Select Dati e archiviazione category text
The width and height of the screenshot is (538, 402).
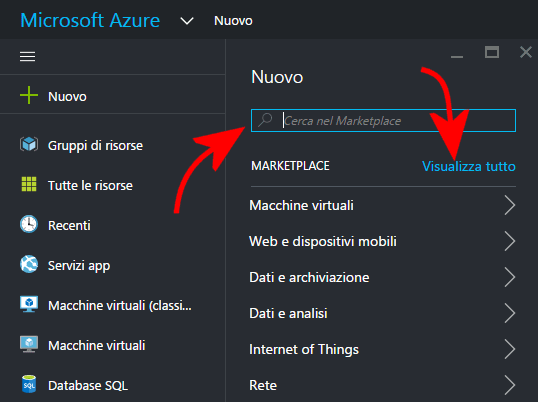pyautogui.click(x=309, y=277)
